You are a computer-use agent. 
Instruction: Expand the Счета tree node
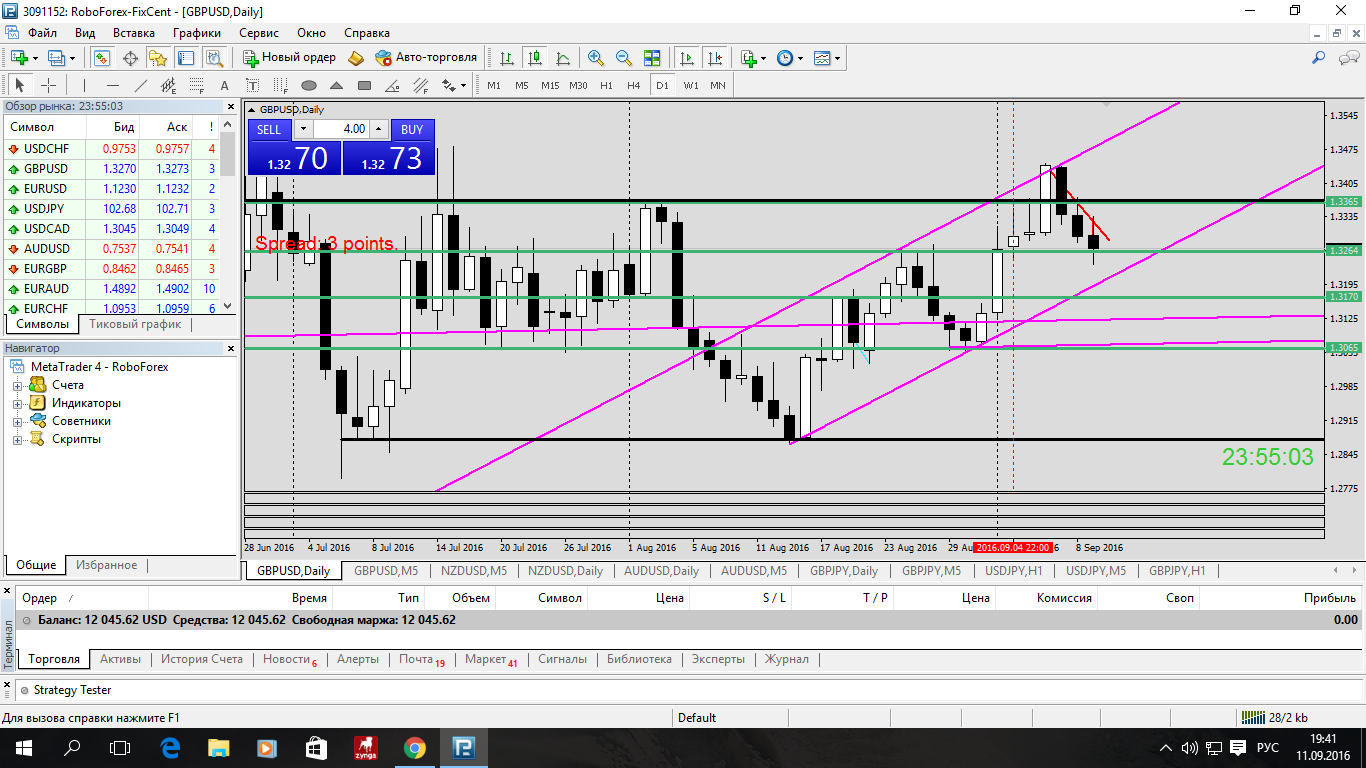[17, 385]
